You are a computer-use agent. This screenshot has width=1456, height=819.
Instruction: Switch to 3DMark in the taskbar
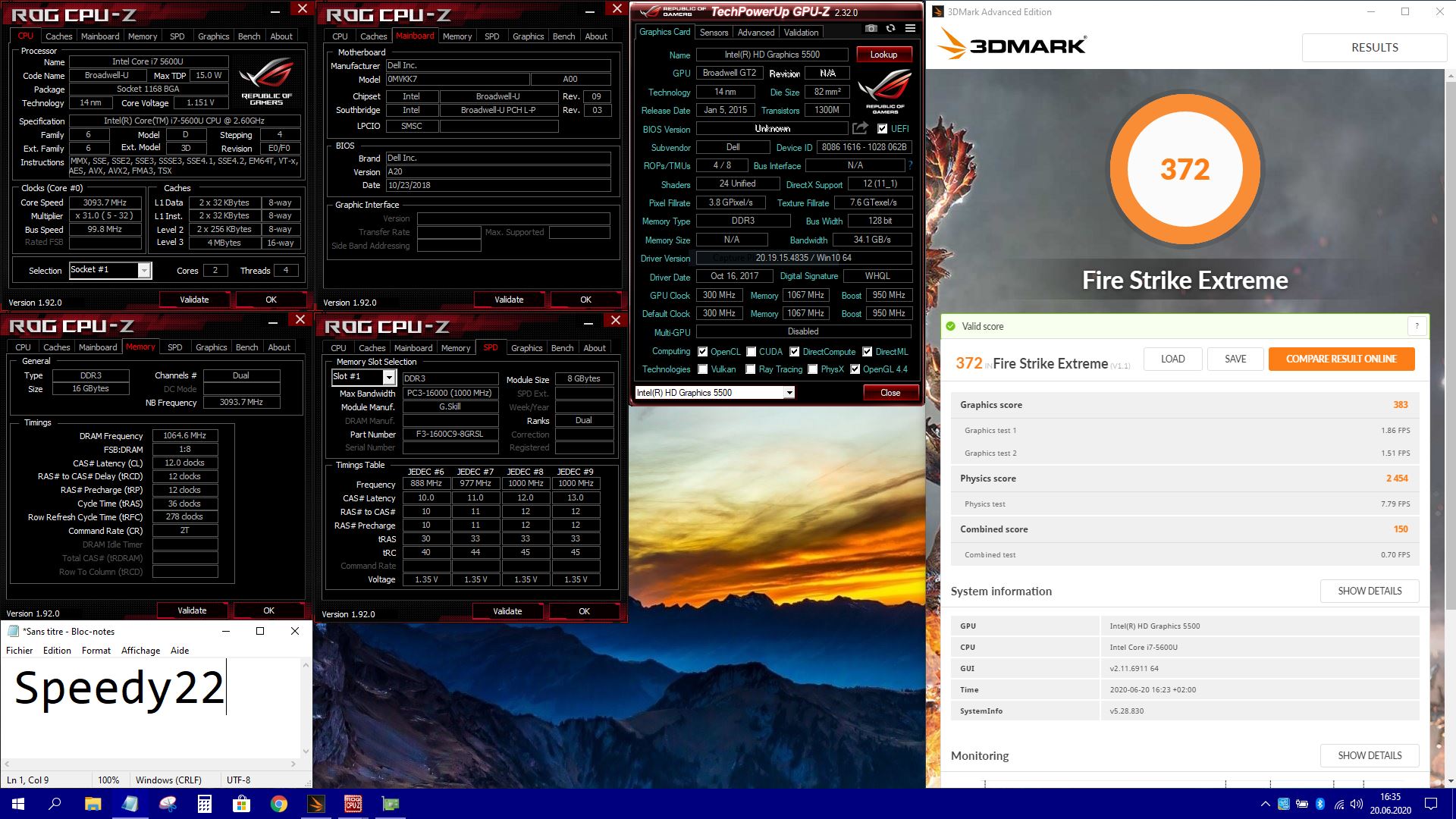pos(315,804)
